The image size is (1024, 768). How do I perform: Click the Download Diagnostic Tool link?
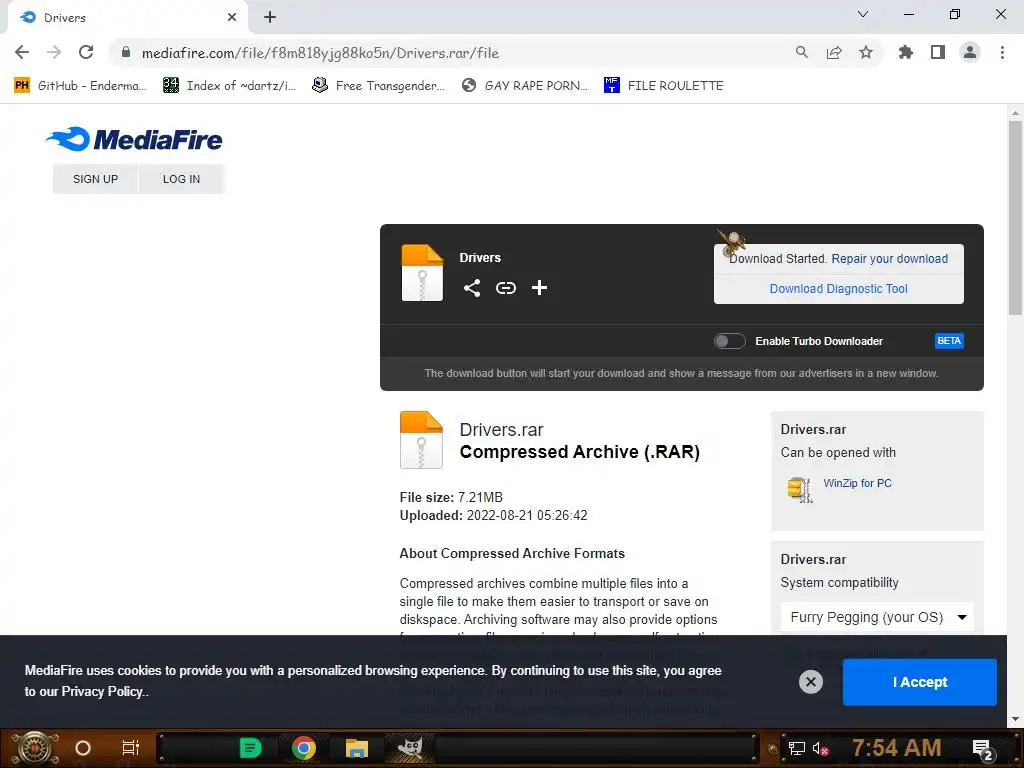coord(839,289)
